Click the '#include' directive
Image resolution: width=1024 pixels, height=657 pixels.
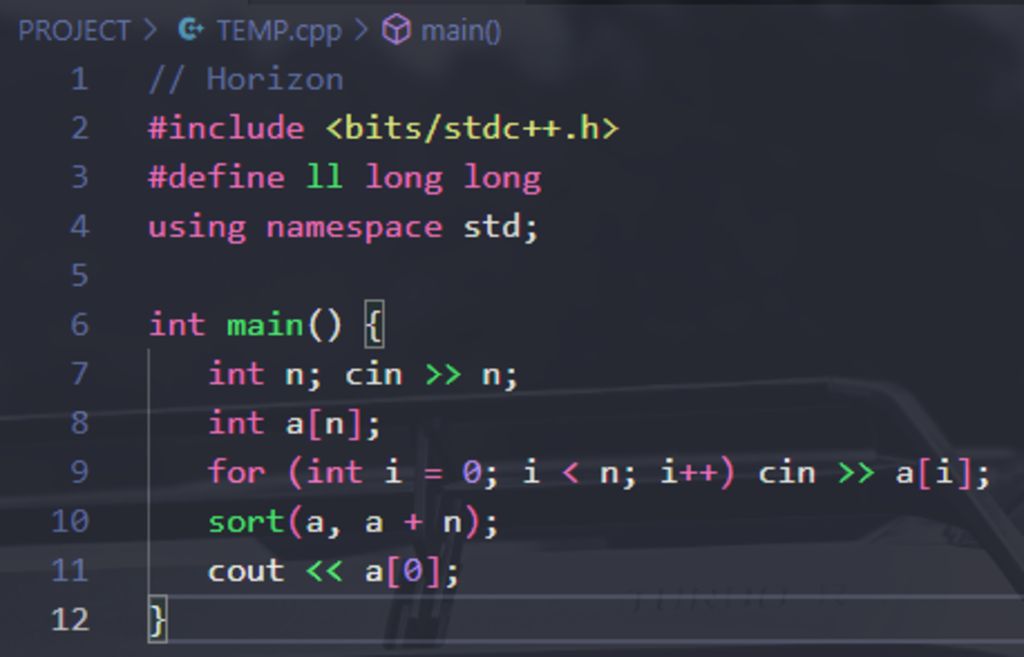coord(227,128)
